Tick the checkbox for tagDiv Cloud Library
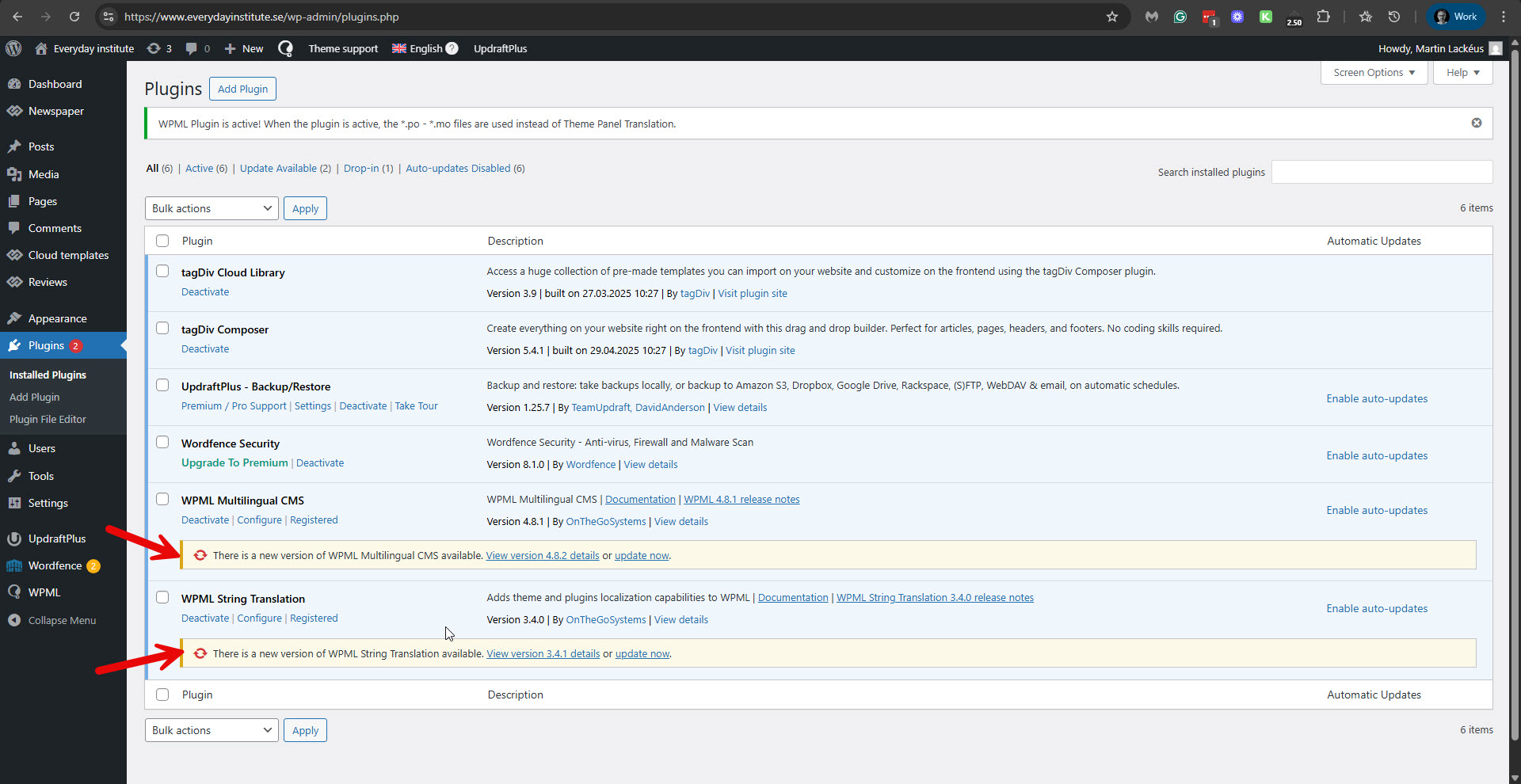The height and width of the screenshot is (784, 1521). click(x=162, y=271)
